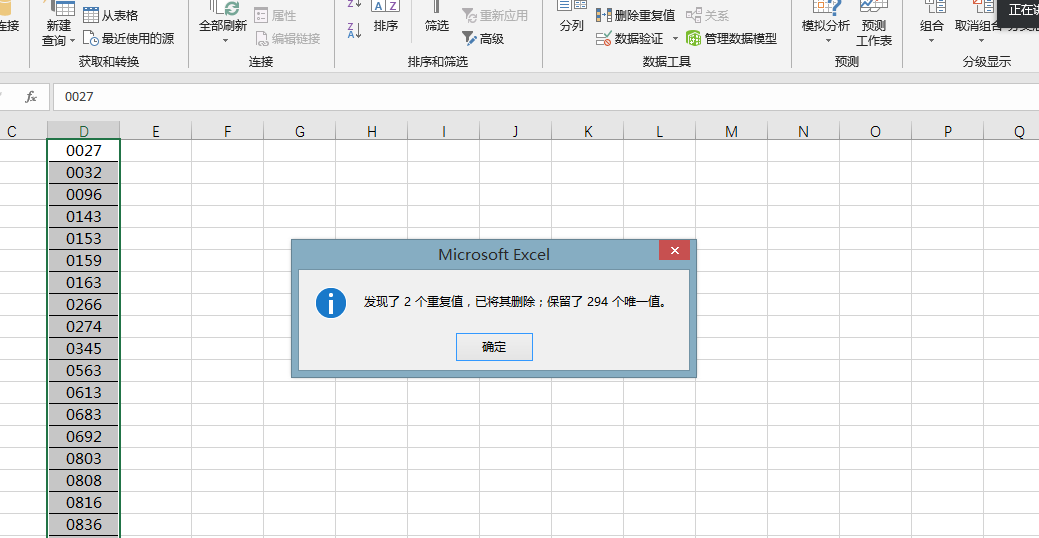The image size is (1039, 538).
Task: Select cell containing 0163
Action: 83,282
